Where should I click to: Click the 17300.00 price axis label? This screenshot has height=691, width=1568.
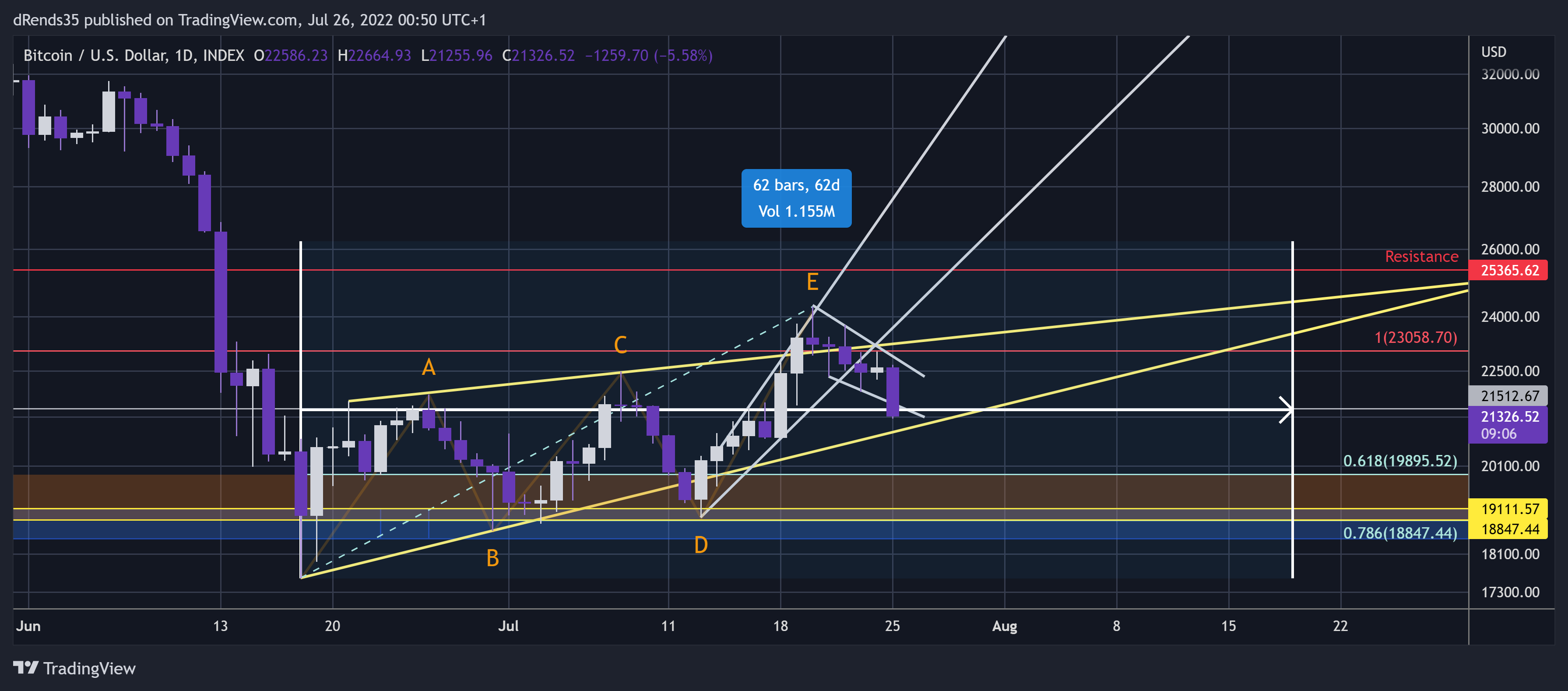pyautogui.click(x=1510, y=592)
